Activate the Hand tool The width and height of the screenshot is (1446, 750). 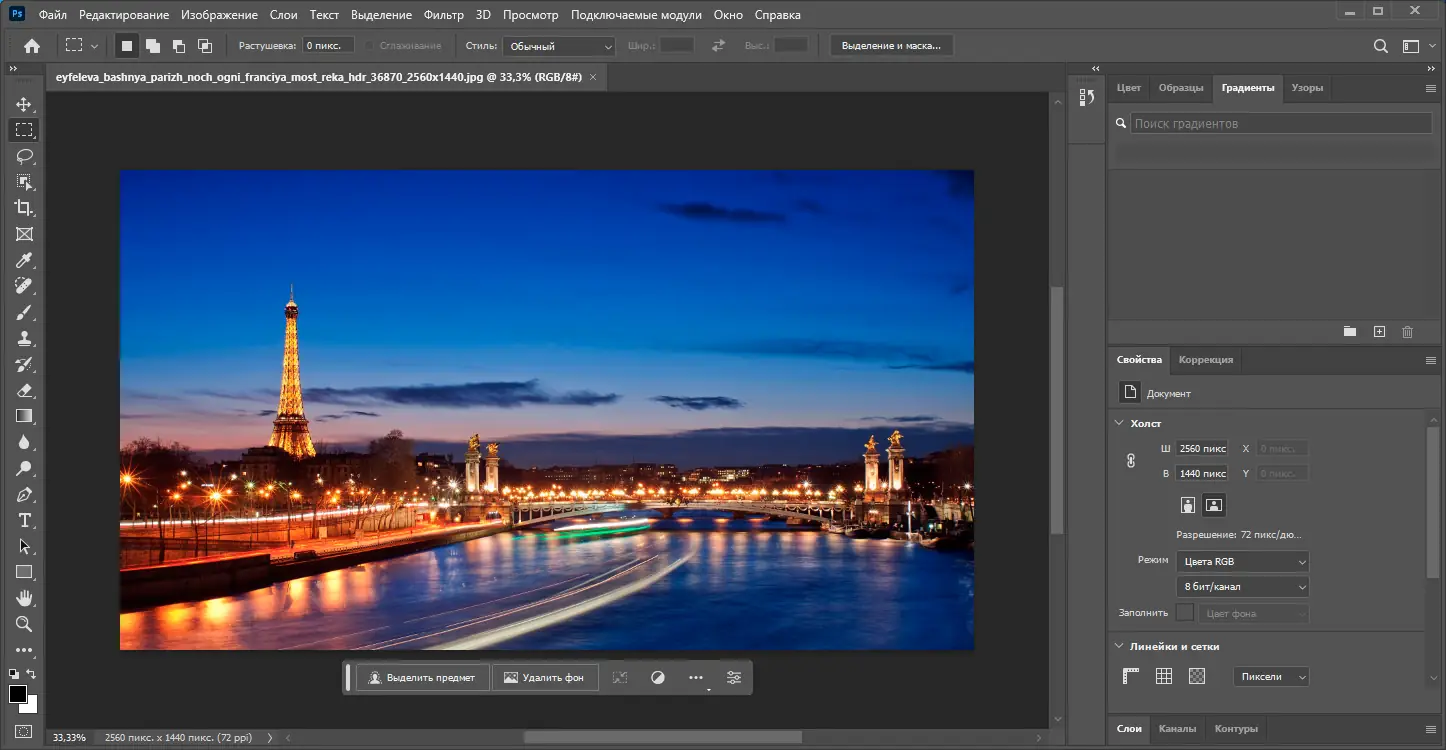click(x=24, y=598)
